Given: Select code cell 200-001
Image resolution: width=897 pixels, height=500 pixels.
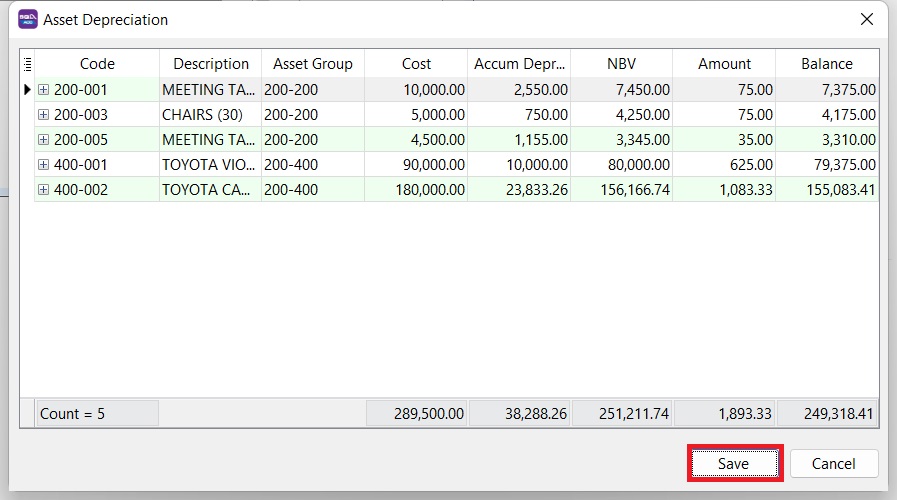Looking at the screenshot, I should tap(81, 90).
